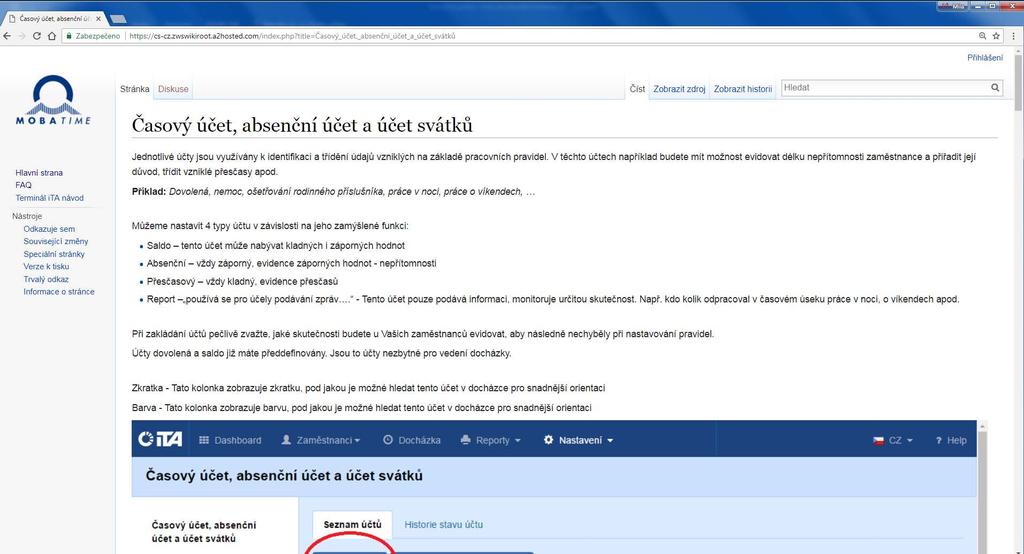Click the wiki search magnifier button

click(x=995, y=88)
